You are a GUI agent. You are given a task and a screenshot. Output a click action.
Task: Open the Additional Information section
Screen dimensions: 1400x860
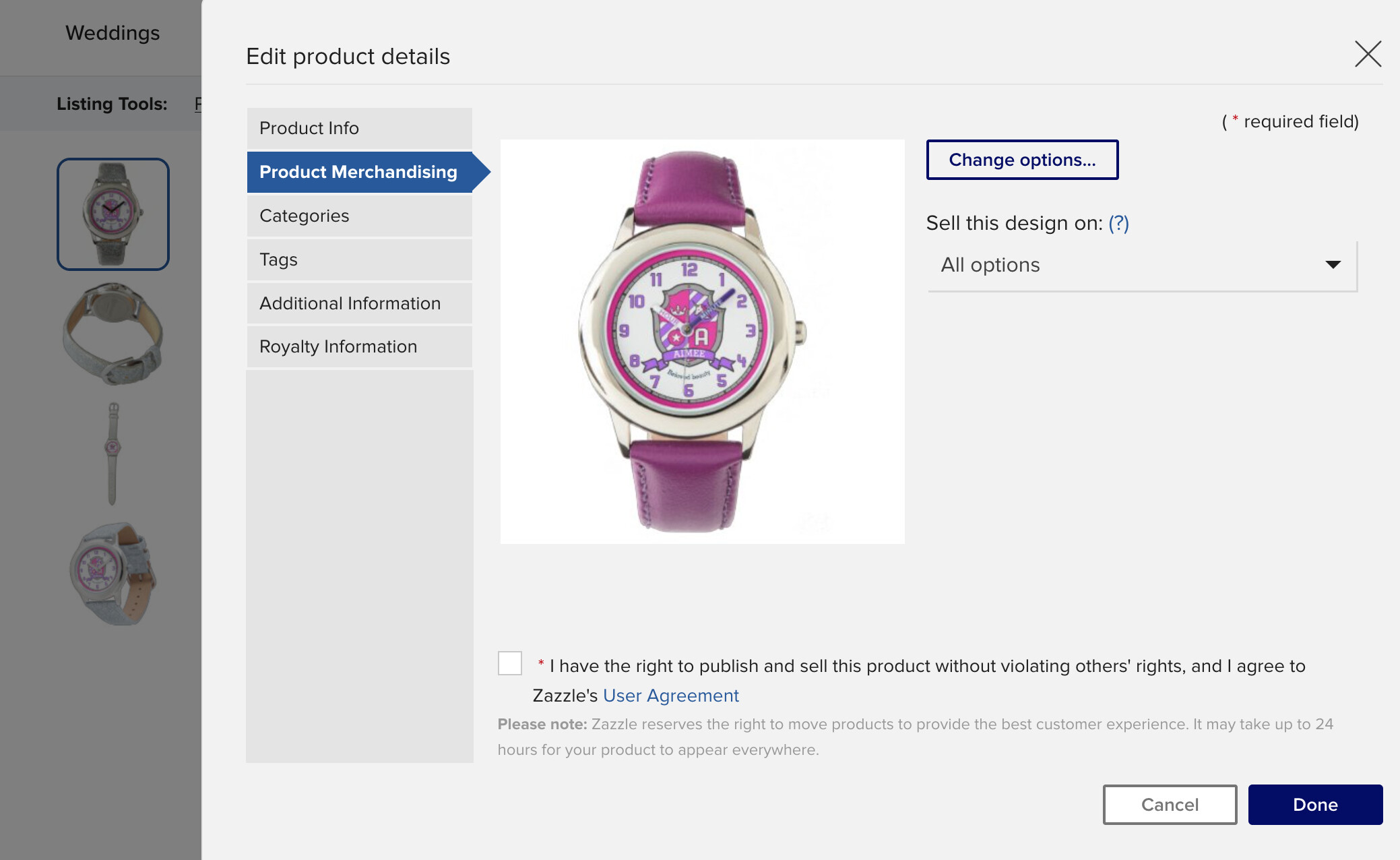[x=359, y=303]
